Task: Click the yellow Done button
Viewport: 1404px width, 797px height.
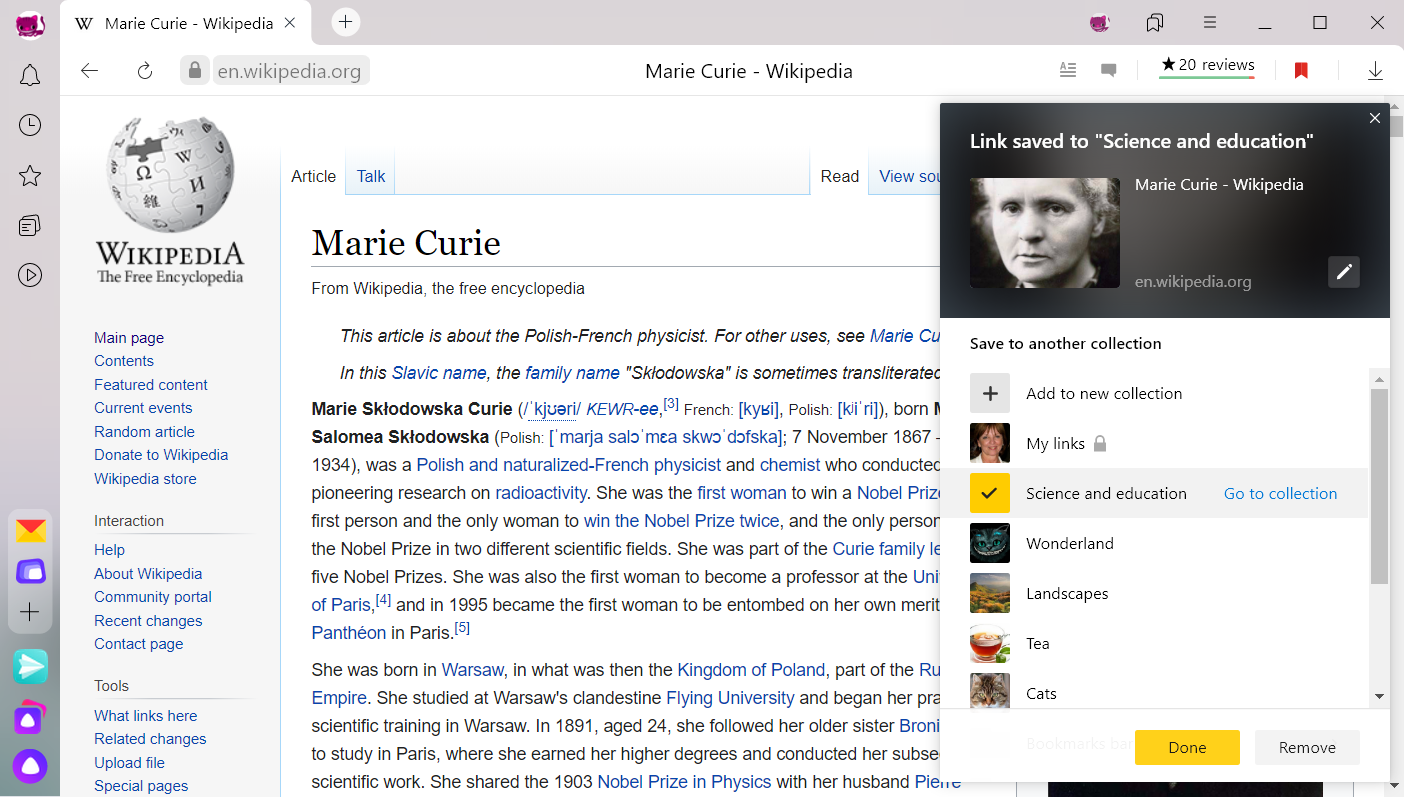Action: [x=1187, y=747]
